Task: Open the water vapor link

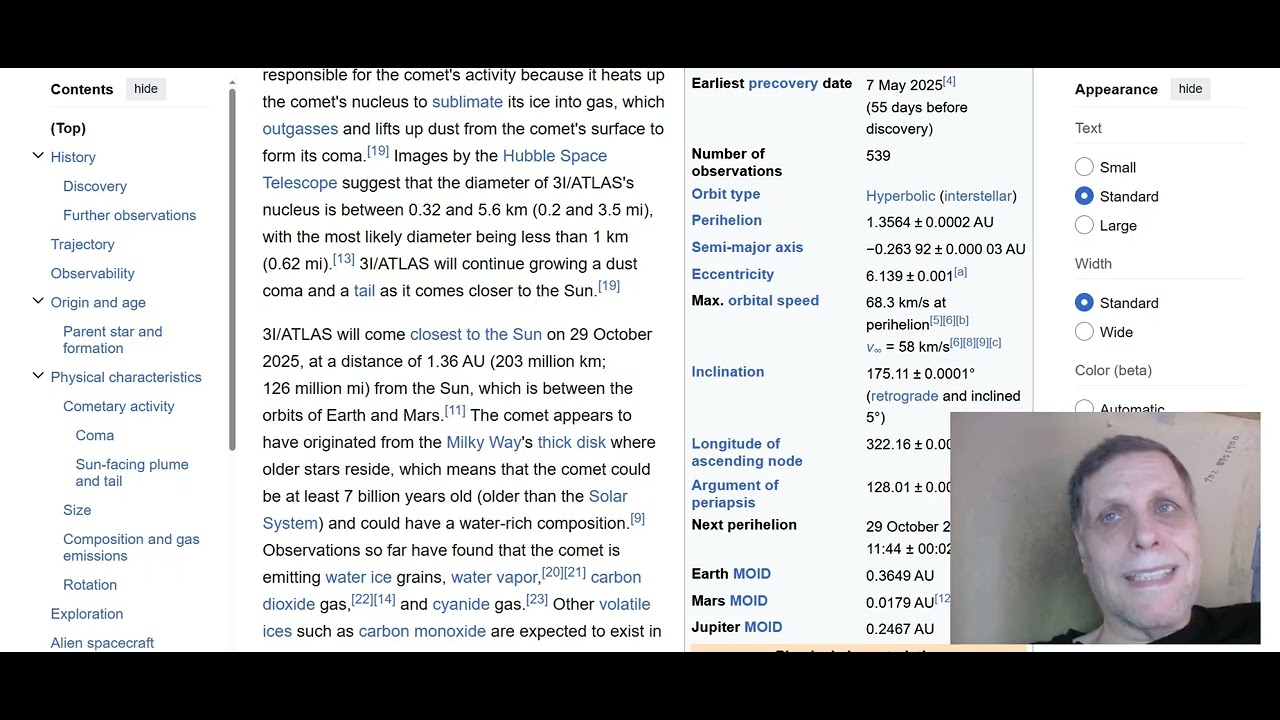Action: [494, 577]
